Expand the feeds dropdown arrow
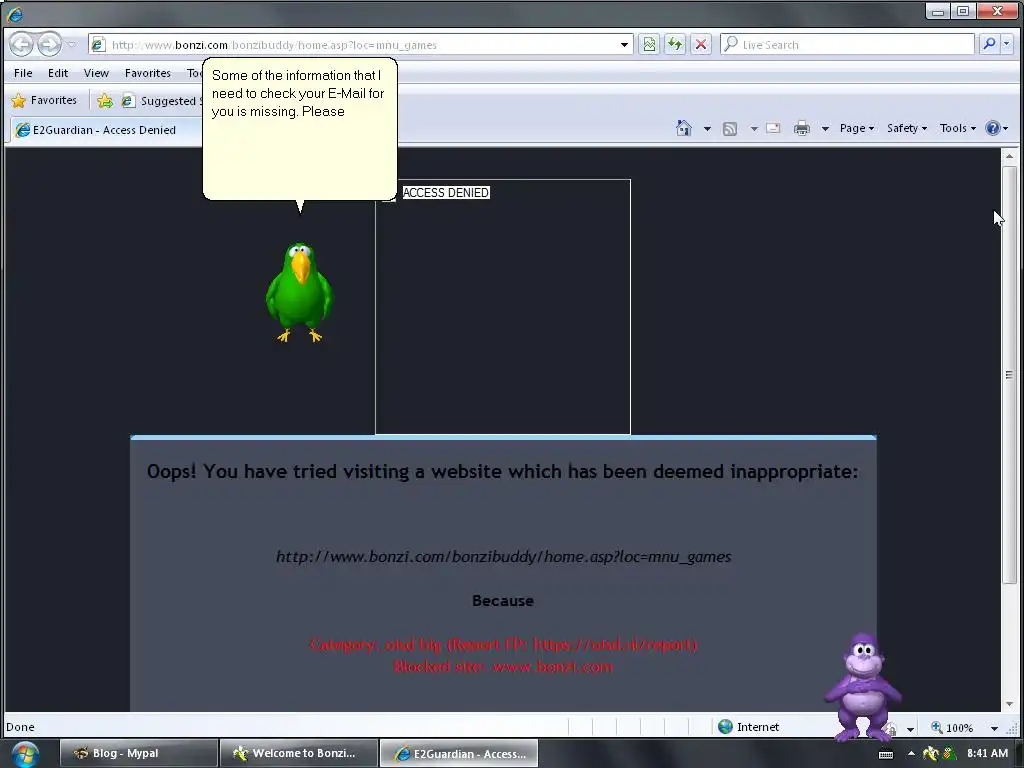This screenshot has height=768, width=1024. [754, 129]
